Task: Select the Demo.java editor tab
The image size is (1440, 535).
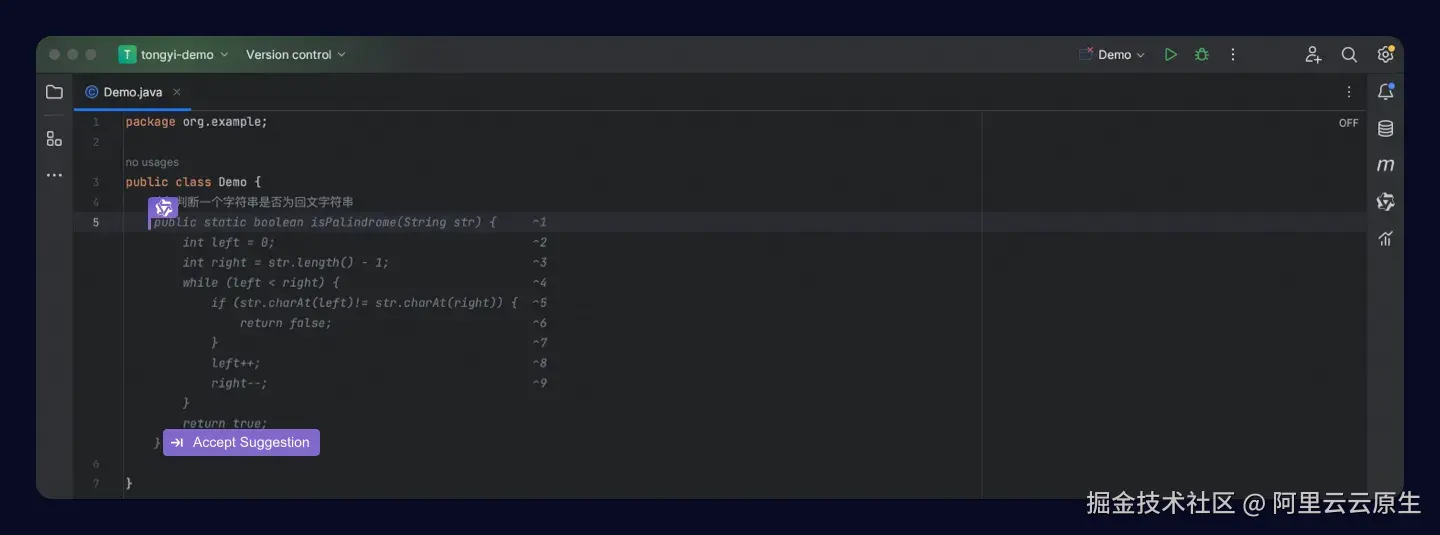Action: point(132,92)
